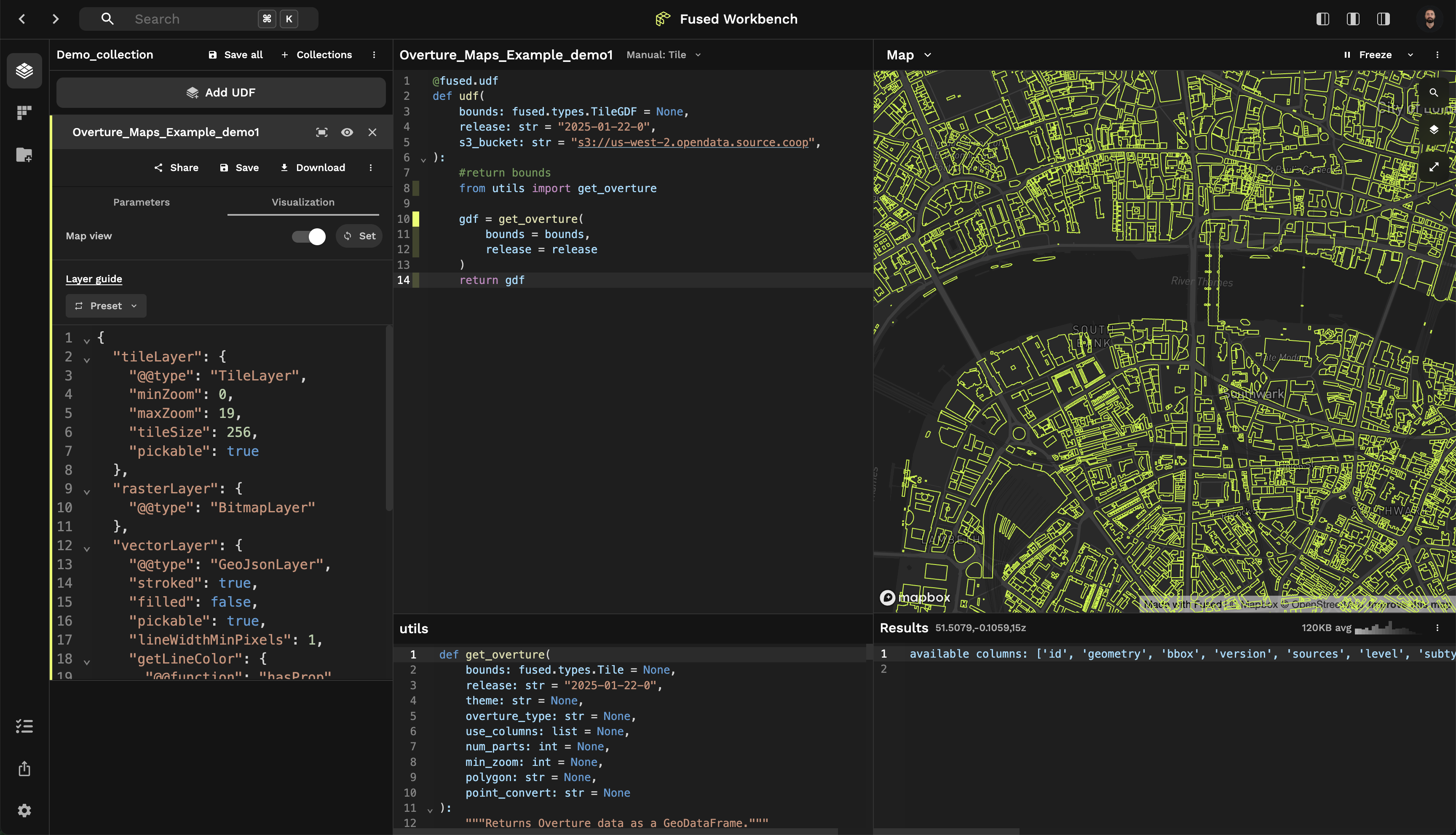Click the Overture_Maps_Example_demo1 row in the UDF list
1456x835 pixels.
coord(221,132)
